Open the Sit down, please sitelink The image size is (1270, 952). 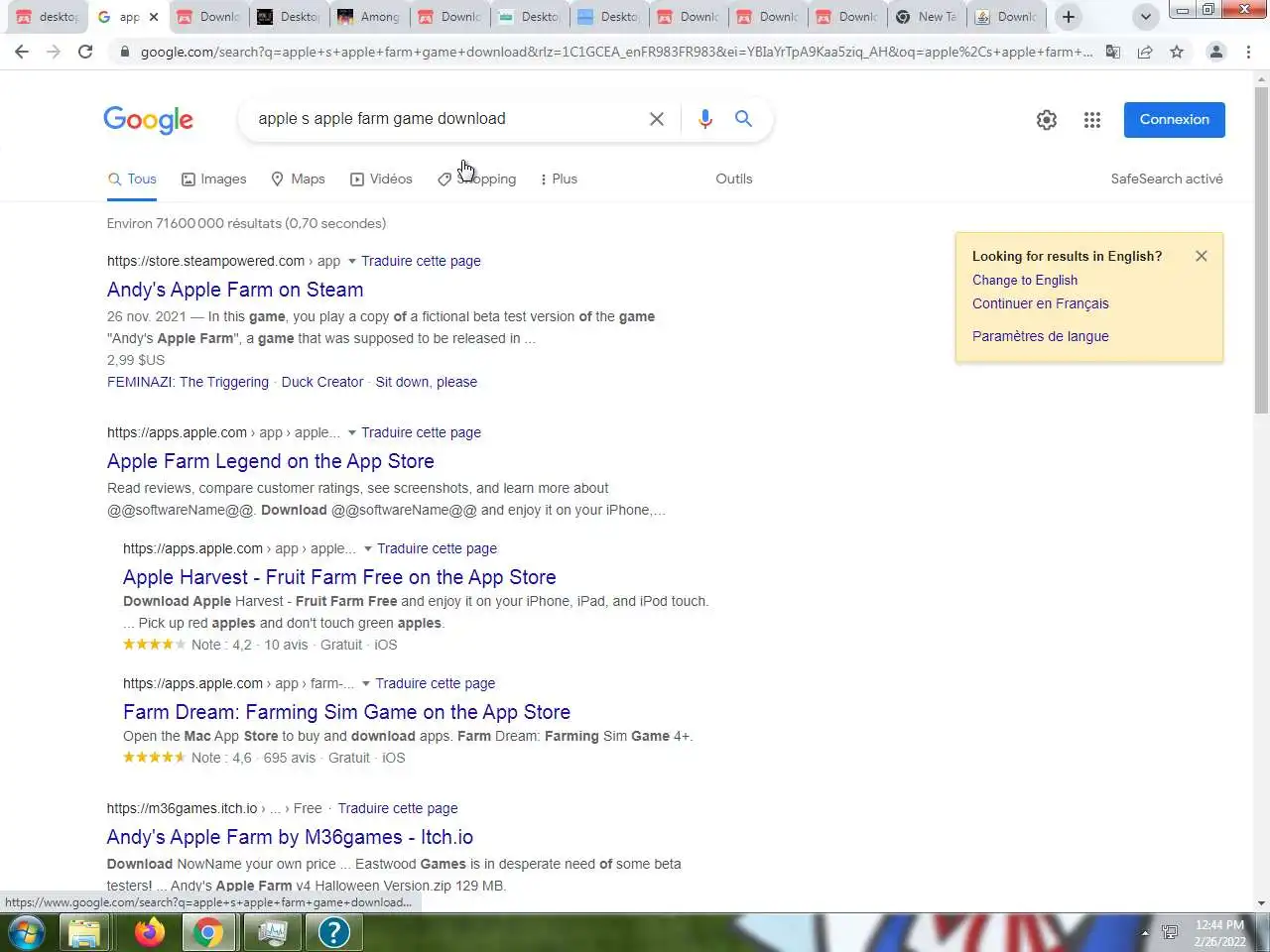click(427, 383)
